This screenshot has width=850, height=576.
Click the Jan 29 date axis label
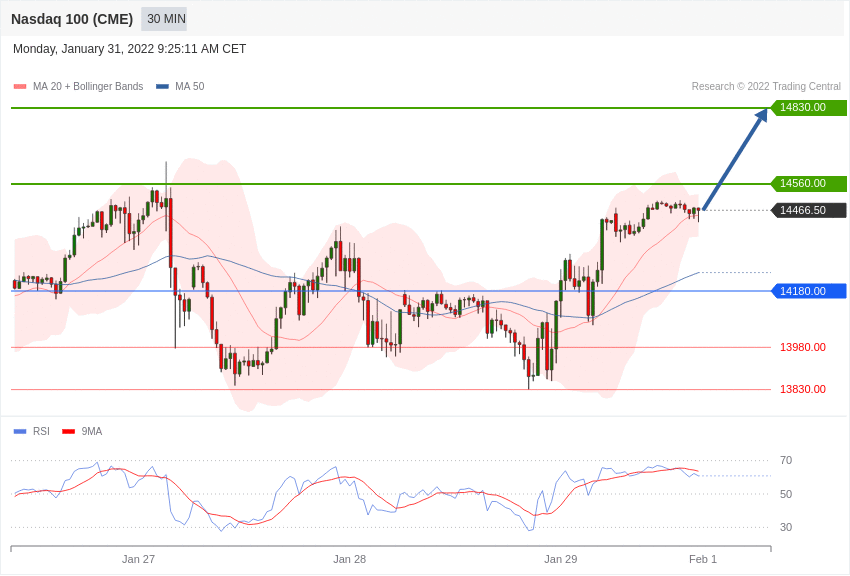561,559
